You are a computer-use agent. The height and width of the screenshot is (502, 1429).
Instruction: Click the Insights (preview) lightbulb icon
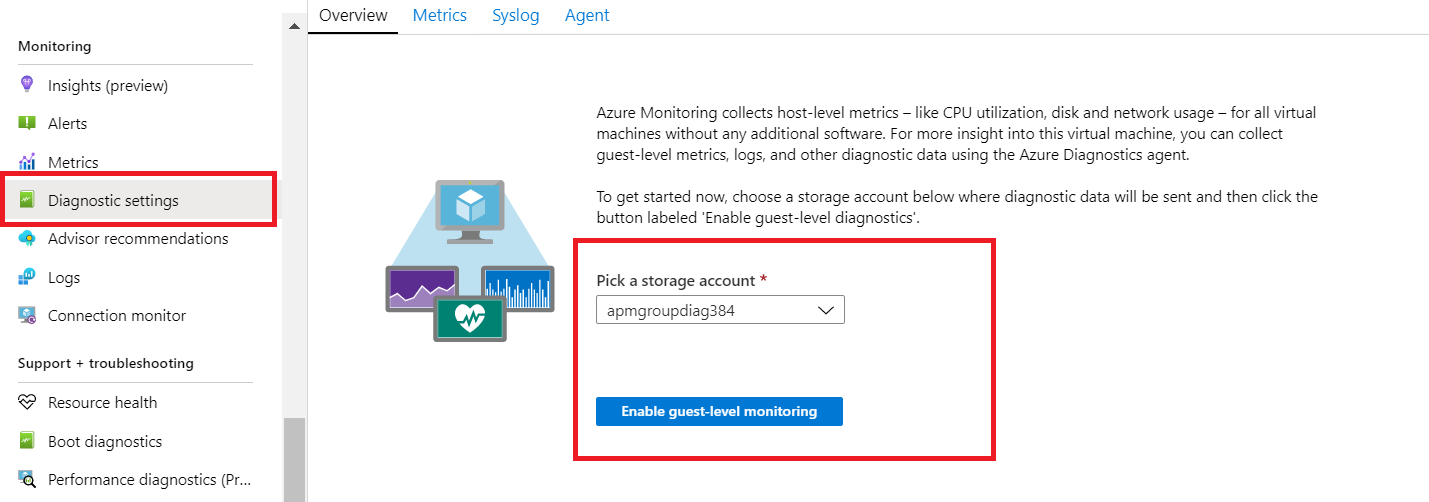point(27,85)
